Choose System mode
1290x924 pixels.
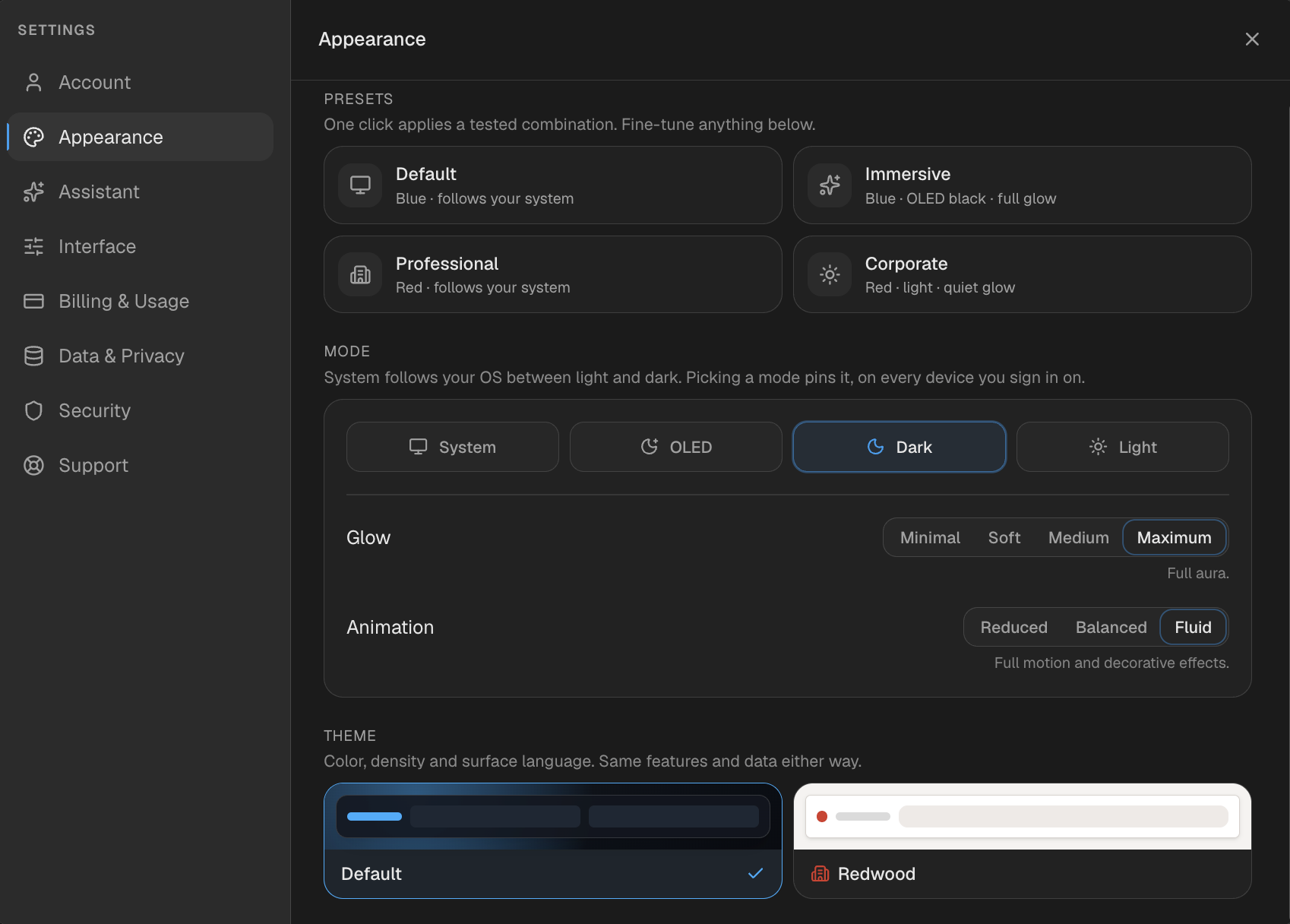453,447
